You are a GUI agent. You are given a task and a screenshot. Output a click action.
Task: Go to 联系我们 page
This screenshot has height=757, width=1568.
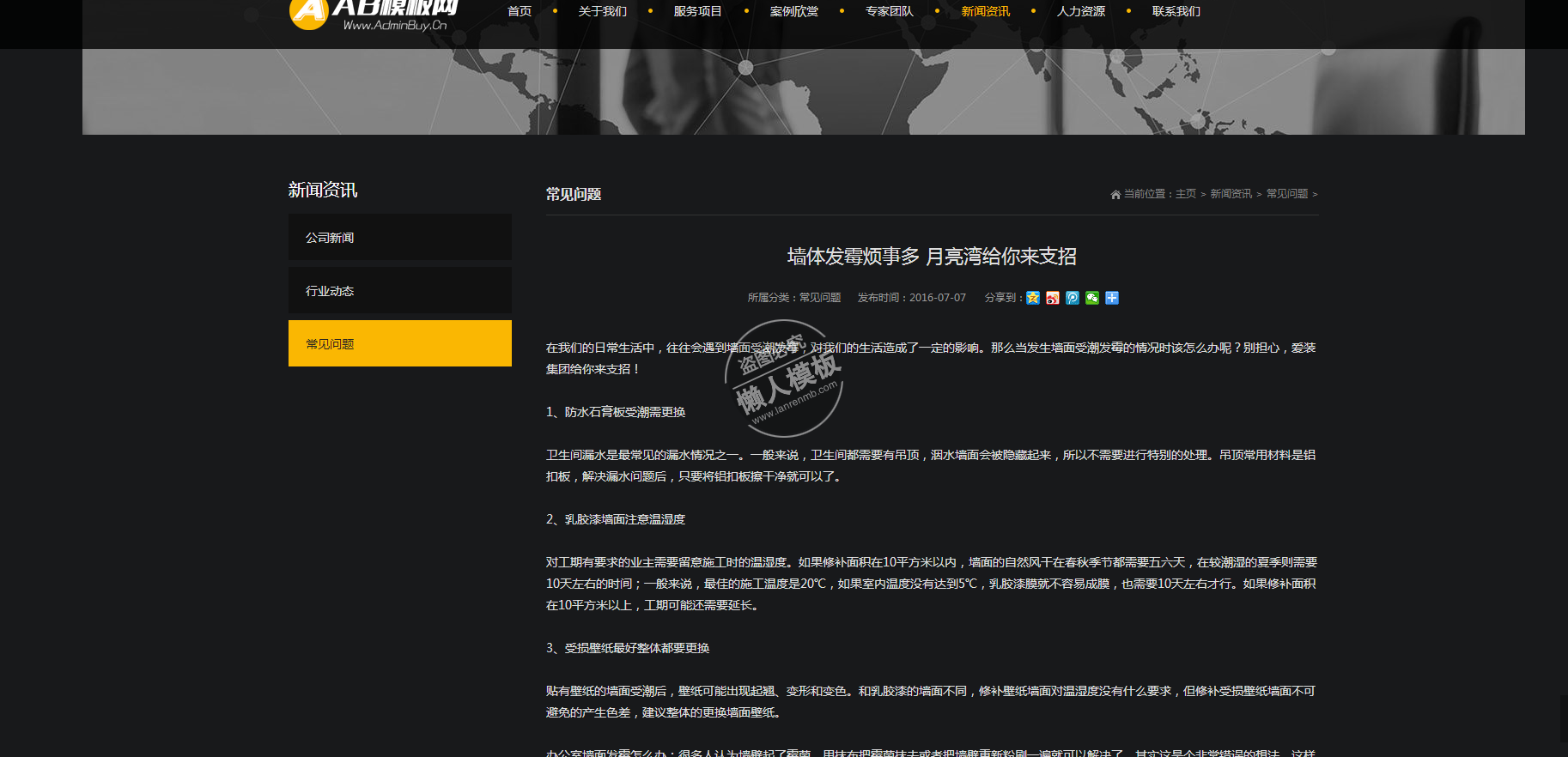point(1176,11)
